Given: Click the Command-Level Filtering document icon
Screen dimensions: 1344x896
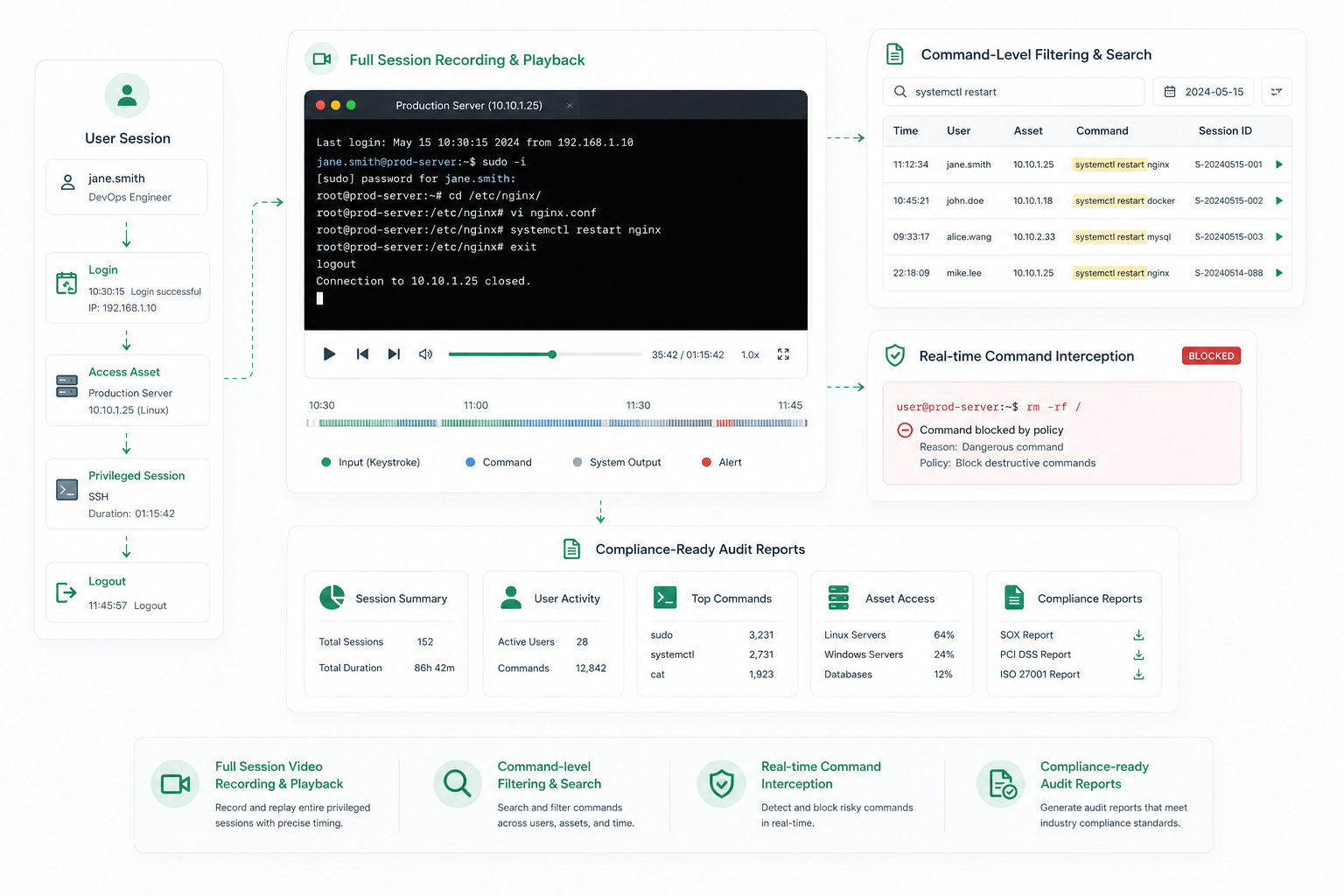Looking at the screenshot, I should 895,53.
